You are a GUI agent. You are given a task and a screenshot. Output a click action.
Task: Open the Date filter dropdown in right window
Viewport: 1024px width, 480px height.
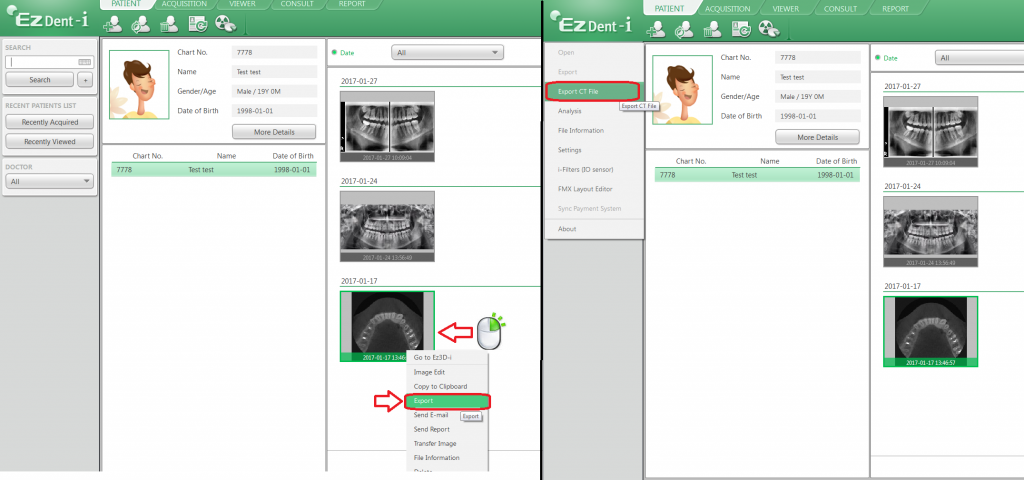(979, 58)
